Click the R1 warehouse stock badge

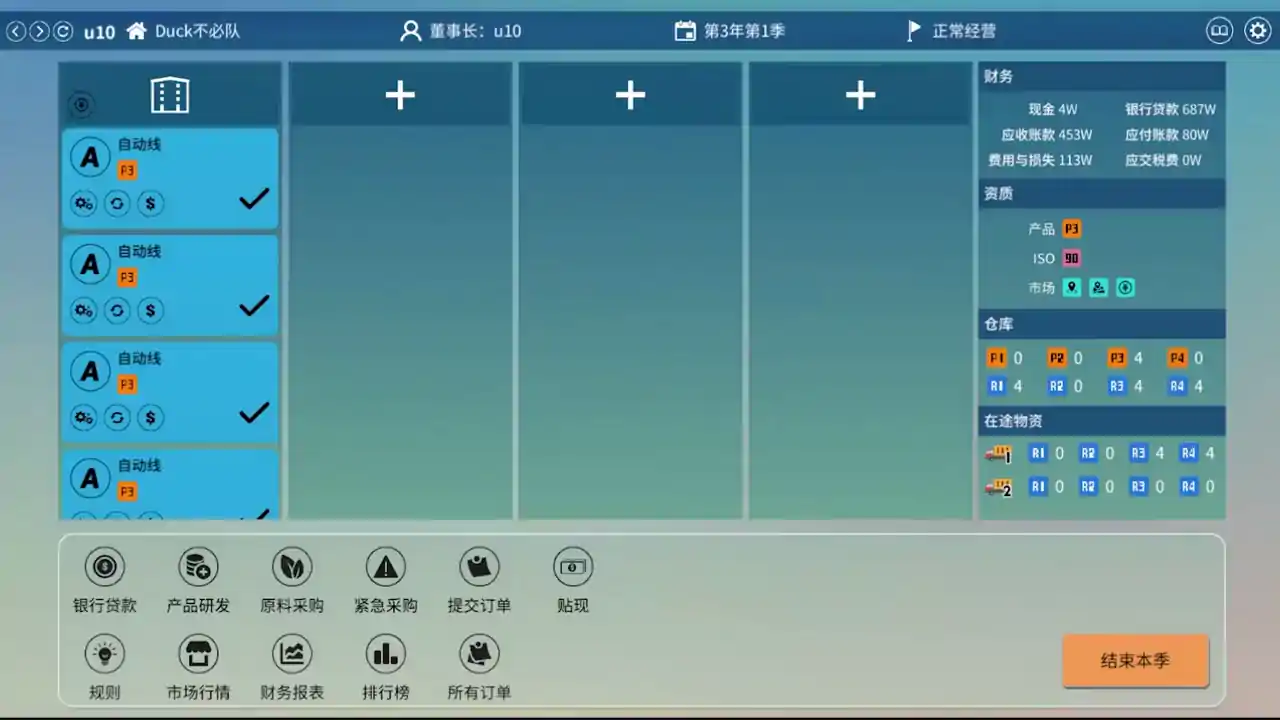click(x=996, y=386)
